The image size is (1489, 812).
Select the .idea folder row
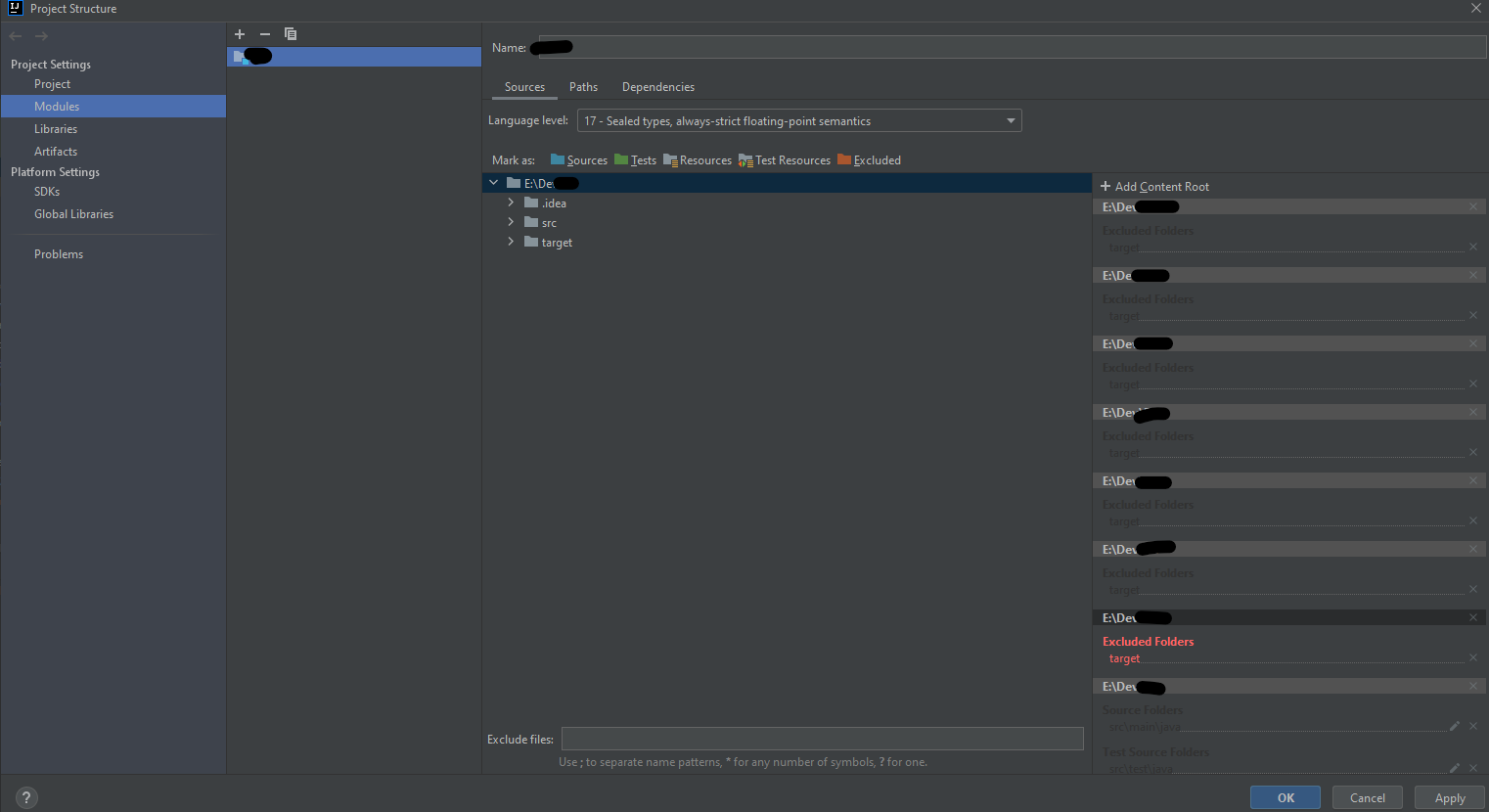[787, 203]
